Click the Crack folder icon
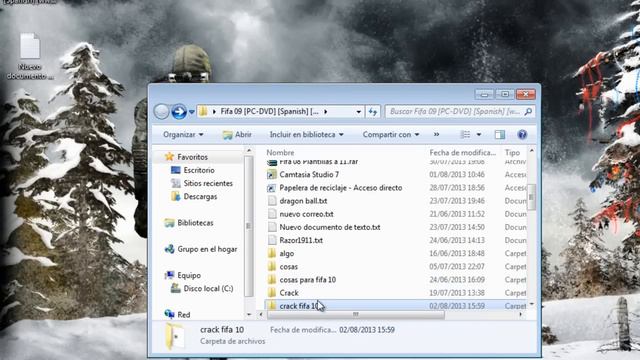 272,293
